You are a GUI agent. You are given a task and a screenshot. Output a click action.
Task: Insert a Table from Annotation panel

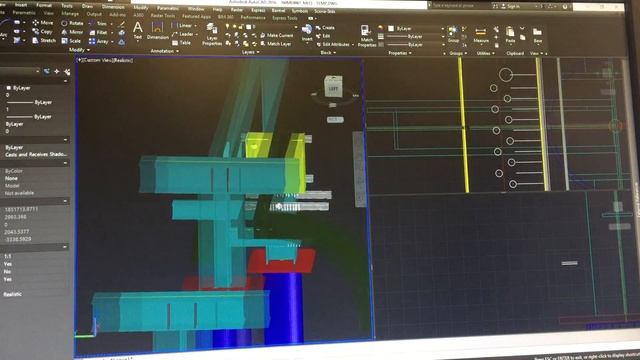click(181, 43)
